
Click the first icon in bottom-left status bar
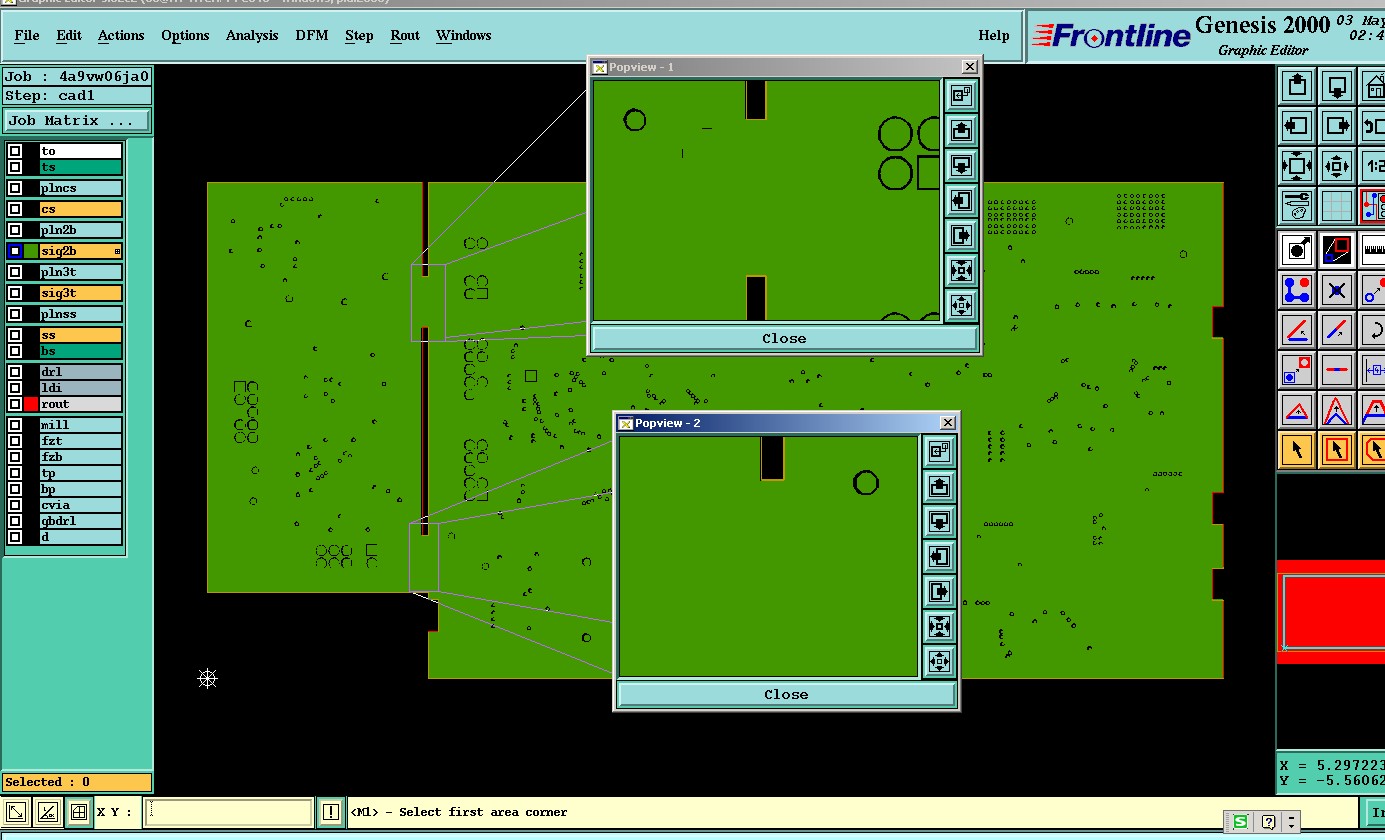click(16, 812)
